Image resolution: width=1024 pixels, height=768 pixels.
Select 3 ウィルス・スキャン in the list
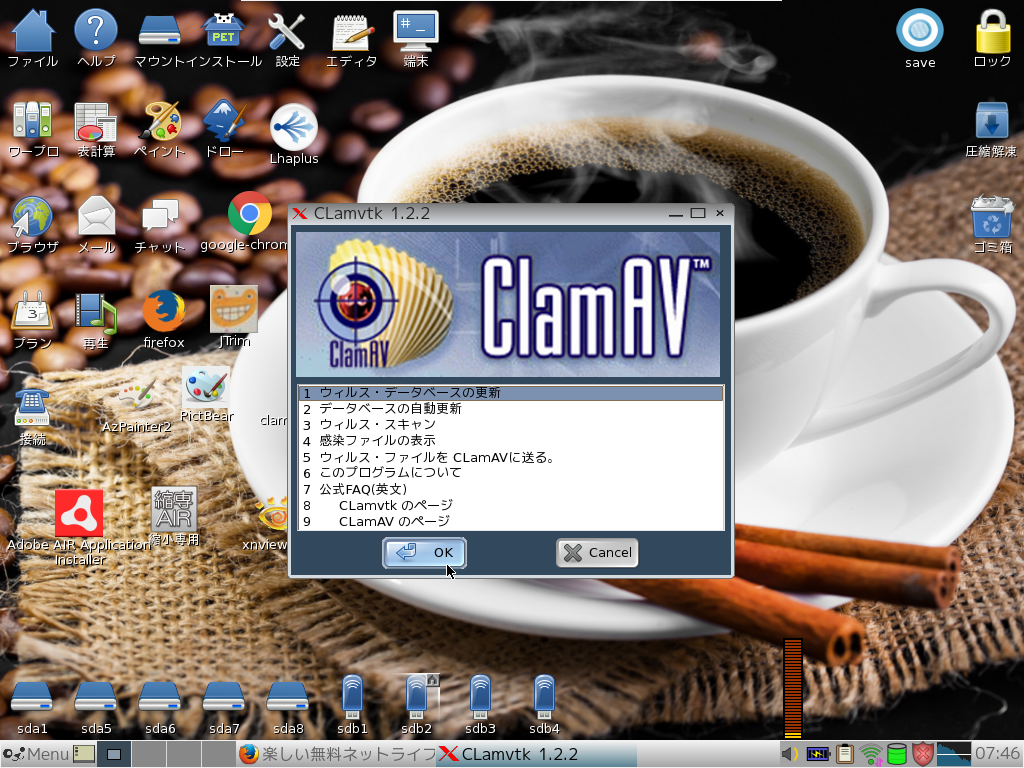click(511, 424)
